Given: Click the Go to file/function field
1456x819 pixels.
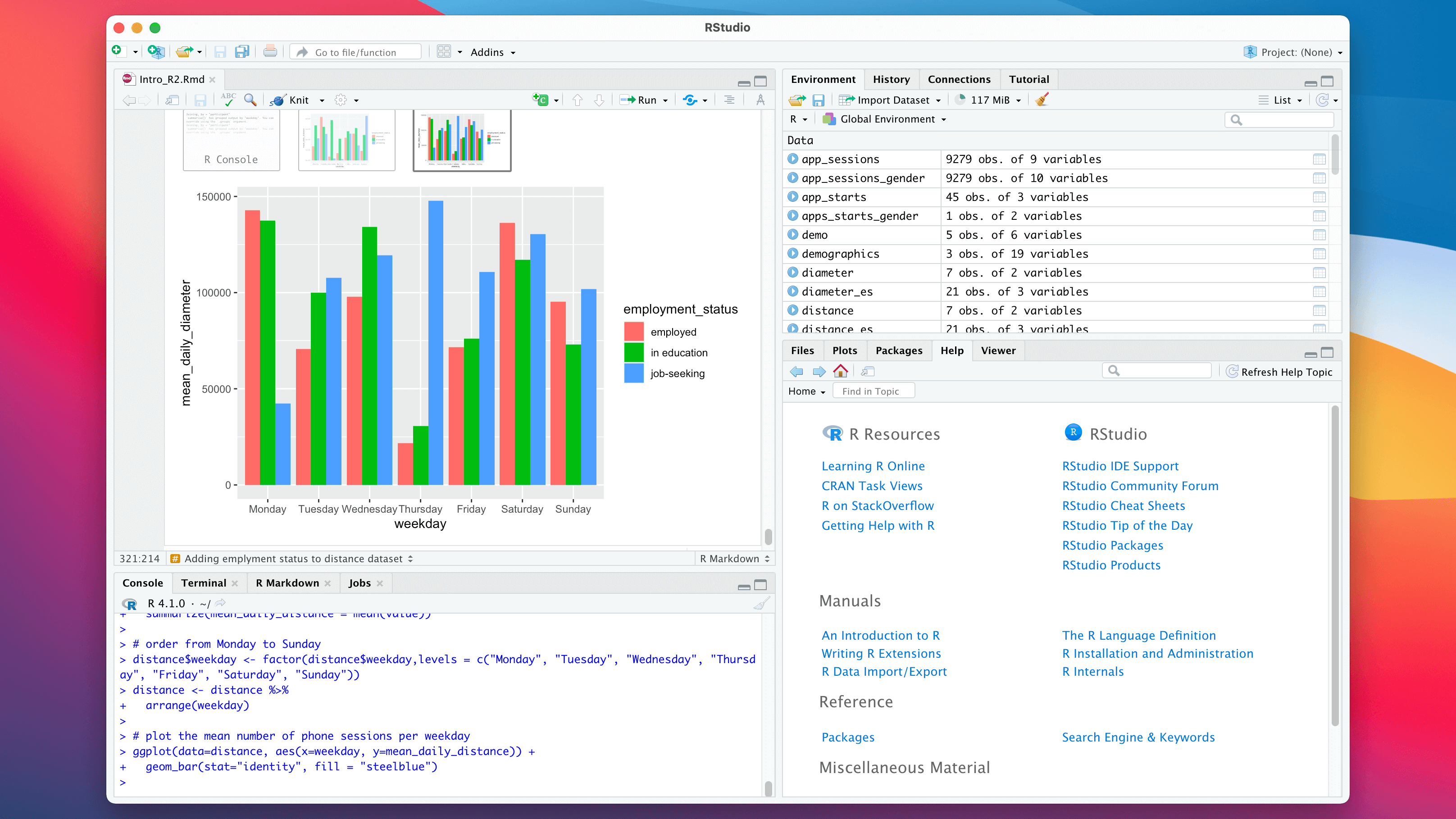Looking at the screenshot, I should 355,52.
